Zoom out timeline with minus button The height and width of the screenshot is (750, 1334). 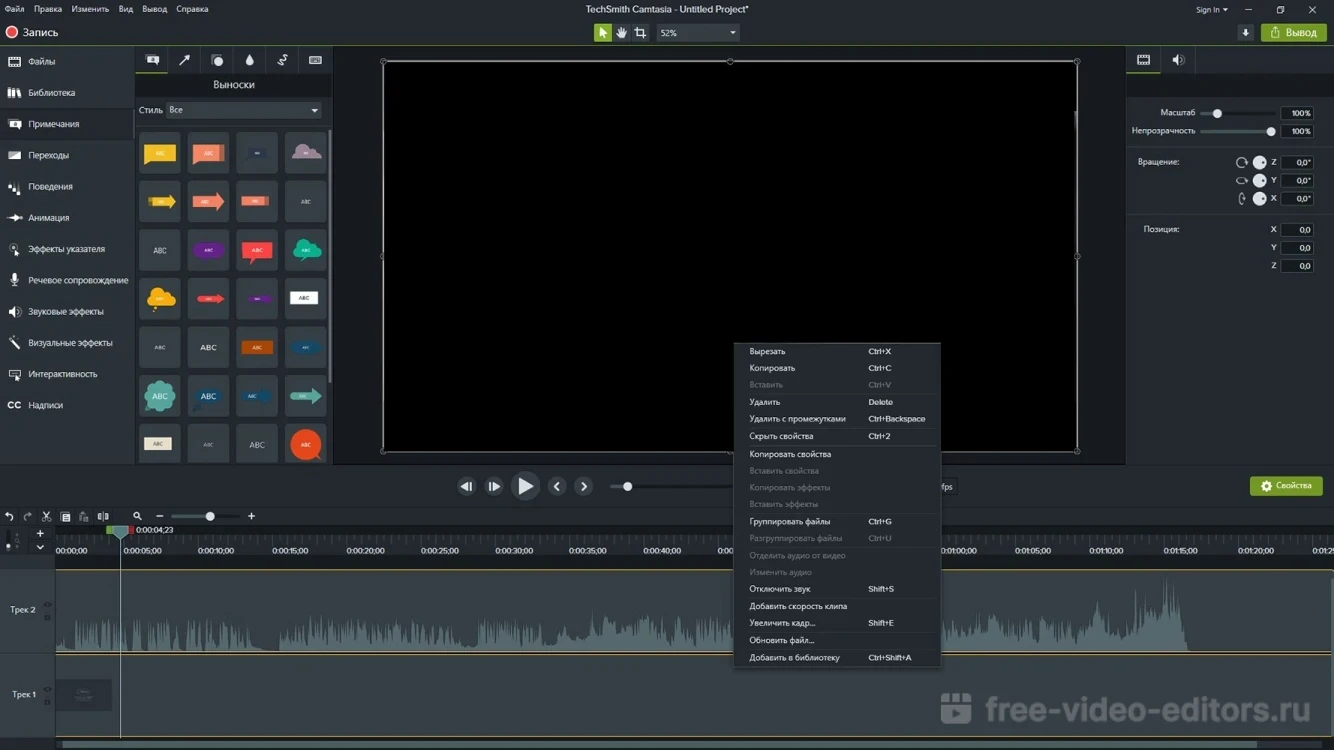[x=160, y=517]
